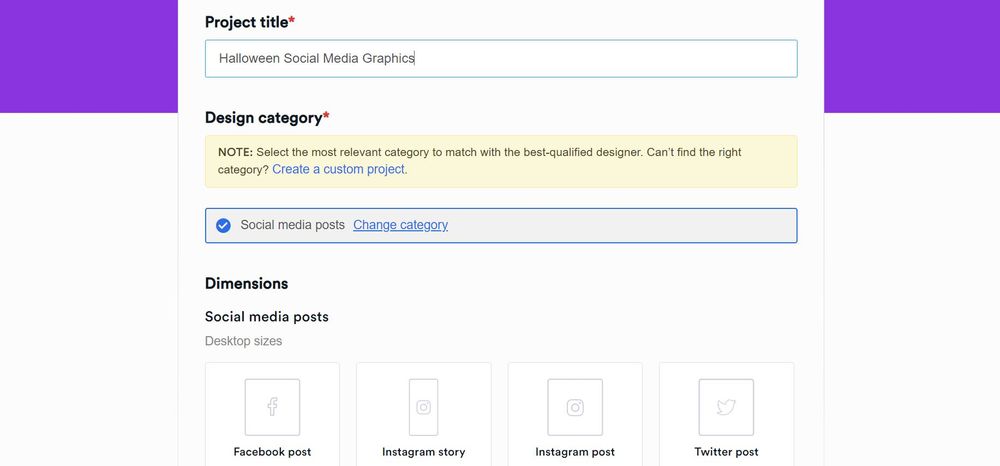Select the Instagram post label

pos(575,452)
